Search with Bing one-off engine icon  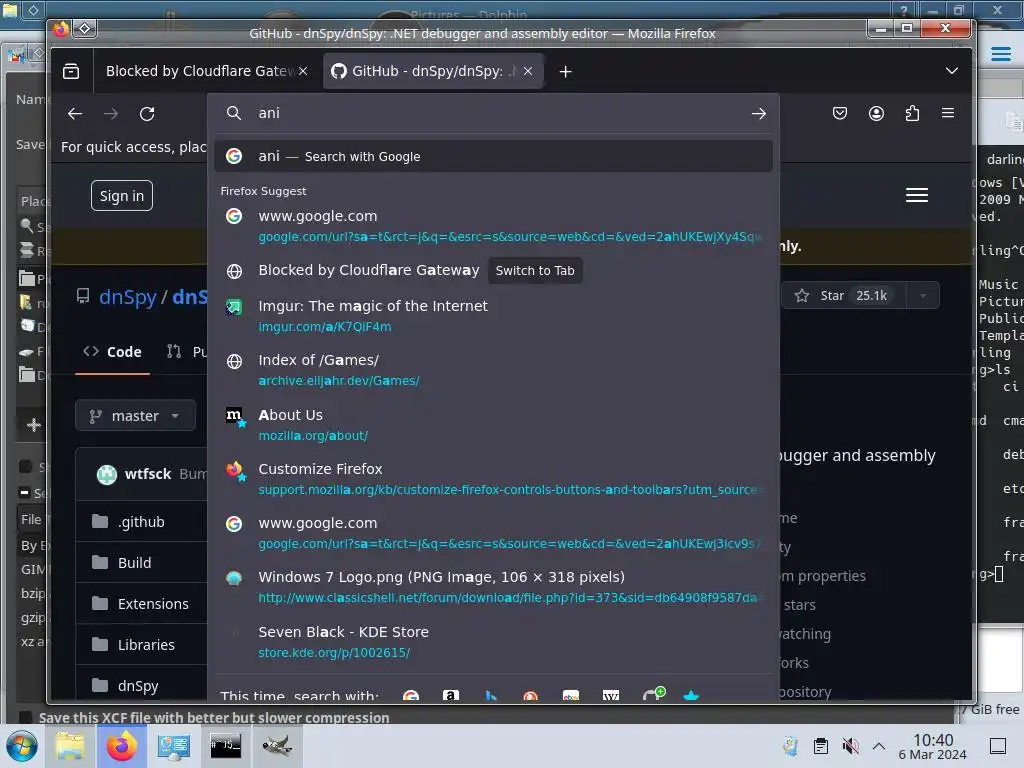point(490,696)
